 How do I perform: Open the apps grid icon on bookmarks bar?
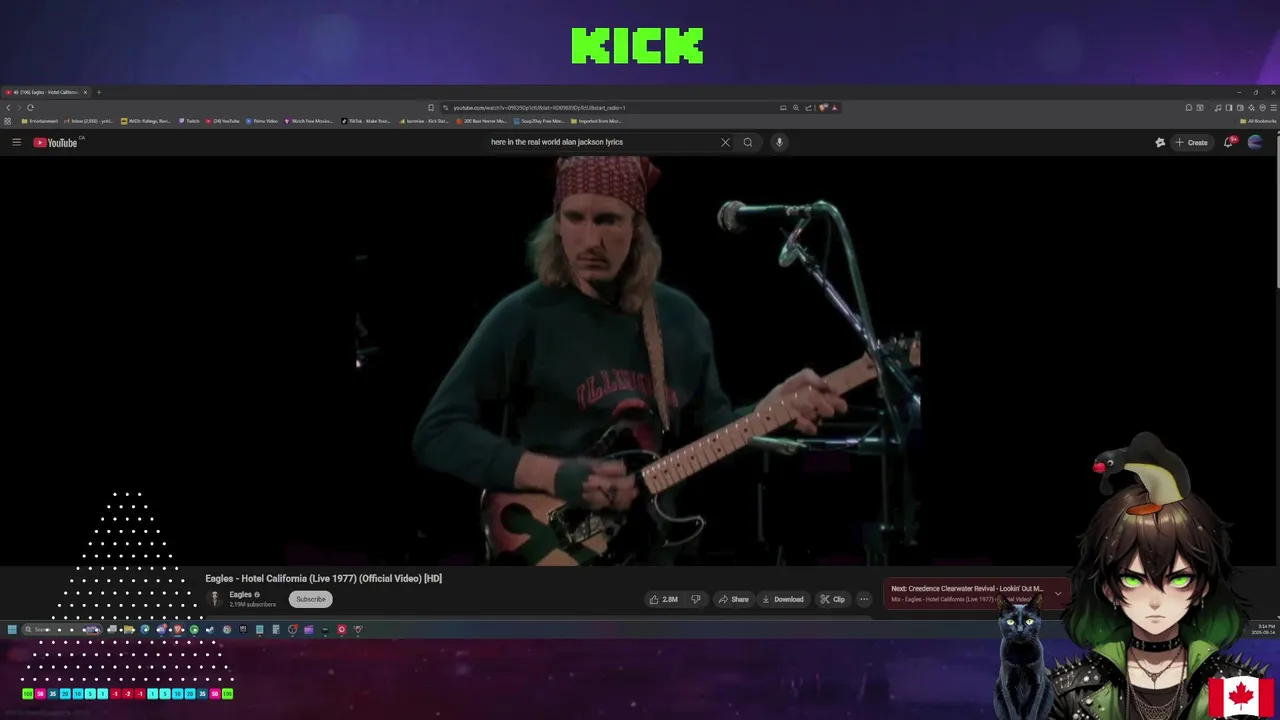(8, 121)
